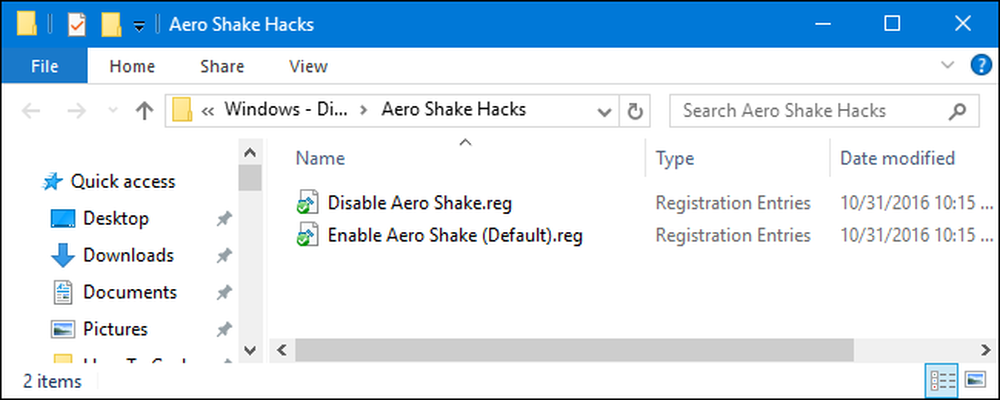The height and width of the screenshot is (400, 1000).
Task: Open Customize Quick Access Toolbar dropdown
Action: pyautogui.click(x=138, y=26)
